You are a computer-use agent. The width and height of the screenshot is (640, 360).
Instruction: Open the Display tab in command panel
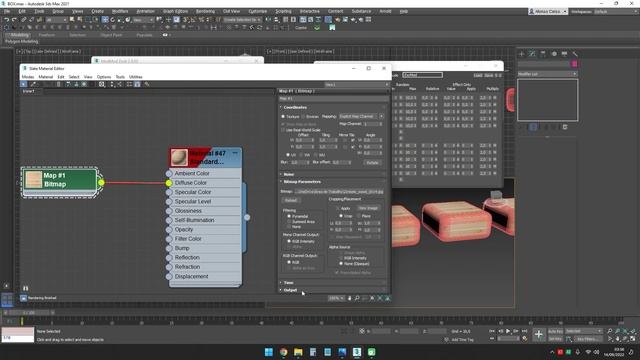(564, 54)
